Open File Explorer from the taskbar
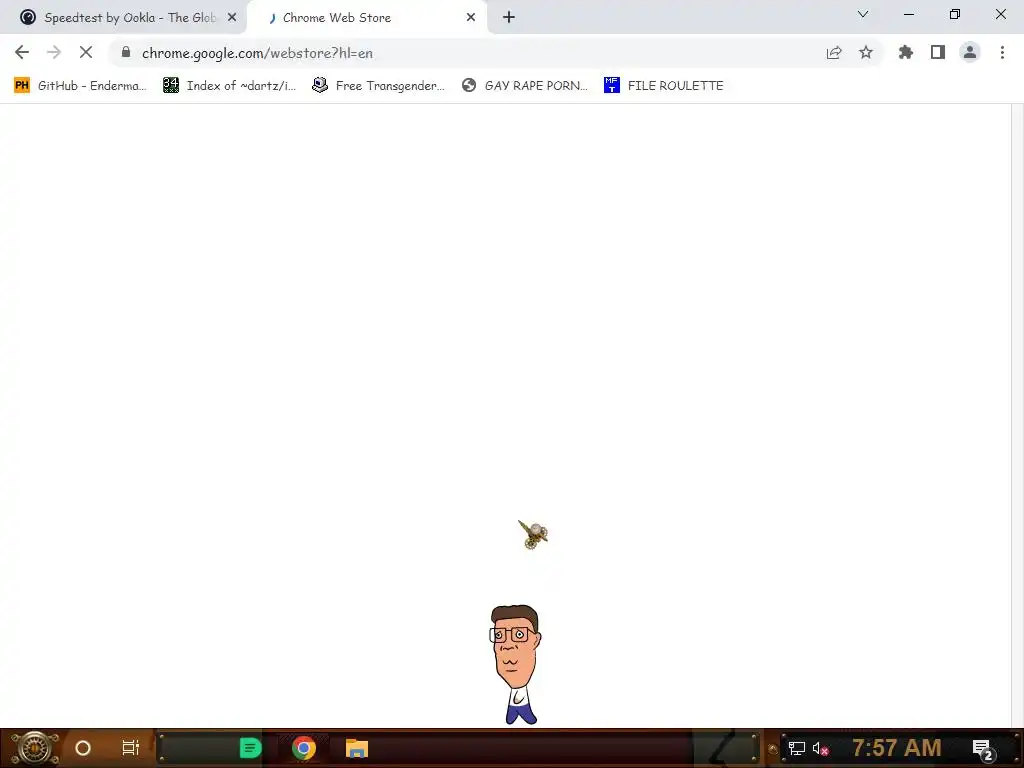This screenshot has height=768, width=1024. [x=357, y=748]
